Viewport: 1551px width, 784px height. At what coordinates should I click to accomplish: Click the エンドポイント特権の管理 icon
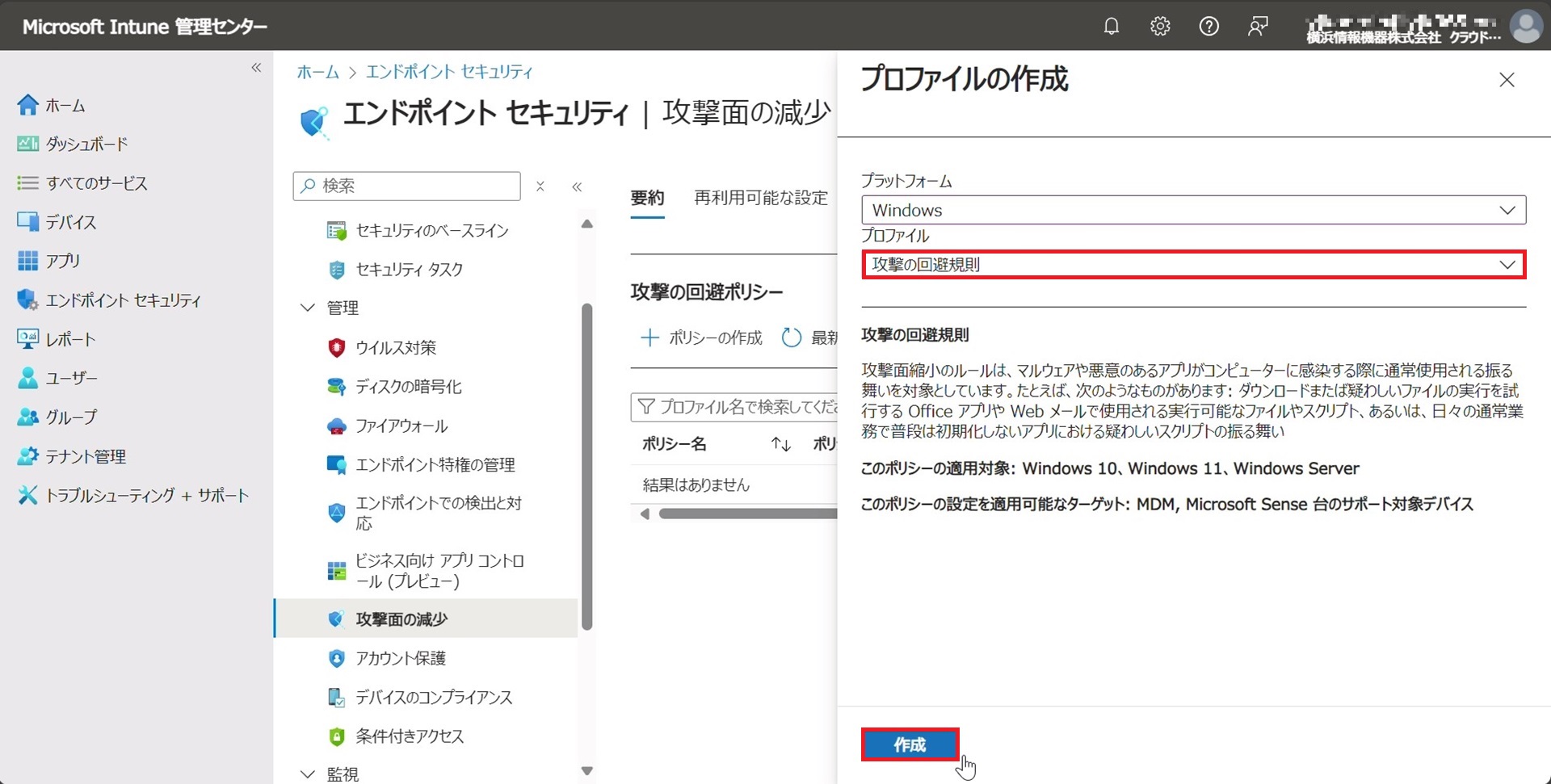[336, 464]
